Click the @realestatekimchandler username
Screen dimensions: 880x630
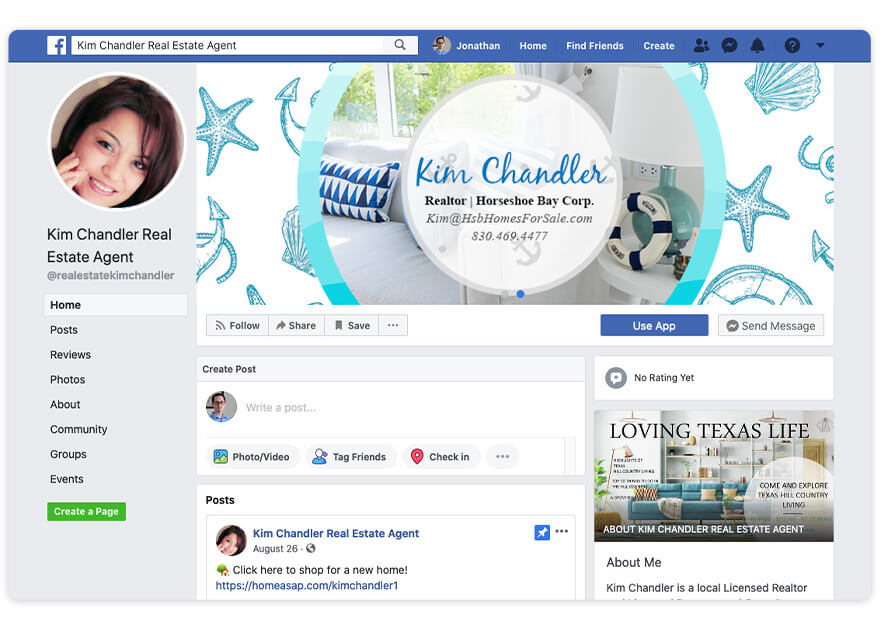[x=111, y=275]
